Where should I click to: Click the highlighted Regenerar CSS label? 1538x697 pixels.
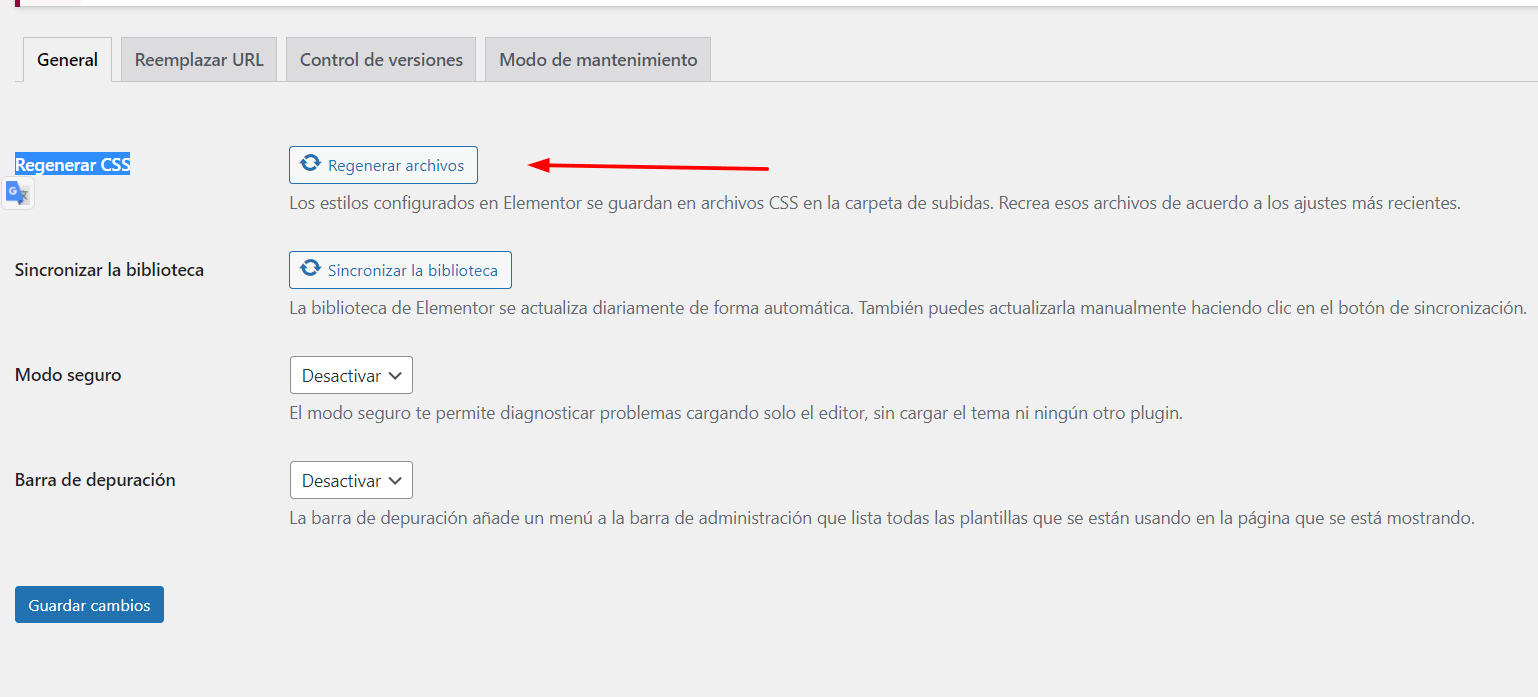pyautogui.click(x=73, y=165)
